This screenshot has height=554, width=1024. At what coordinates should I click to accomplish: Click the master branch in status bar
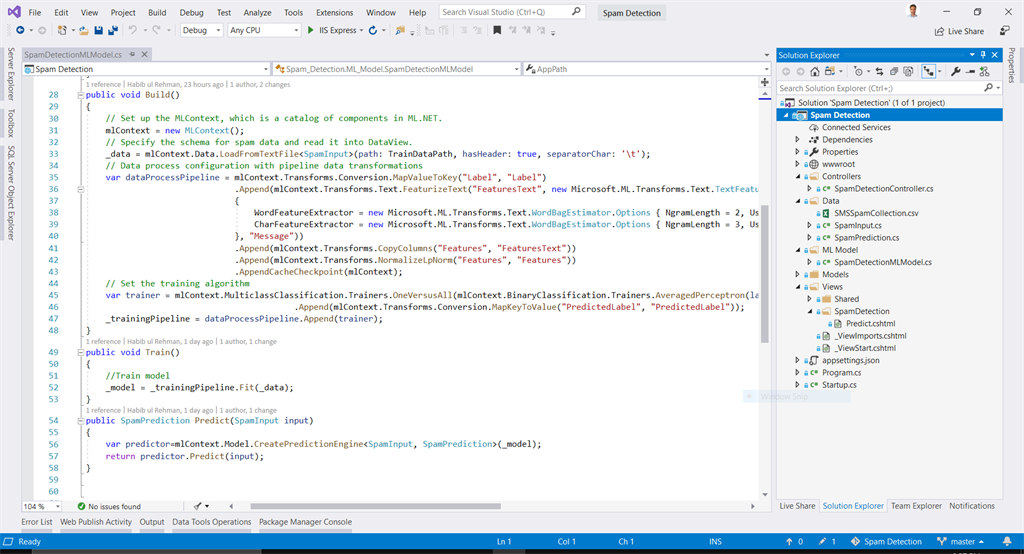click(x=962, y=542)
